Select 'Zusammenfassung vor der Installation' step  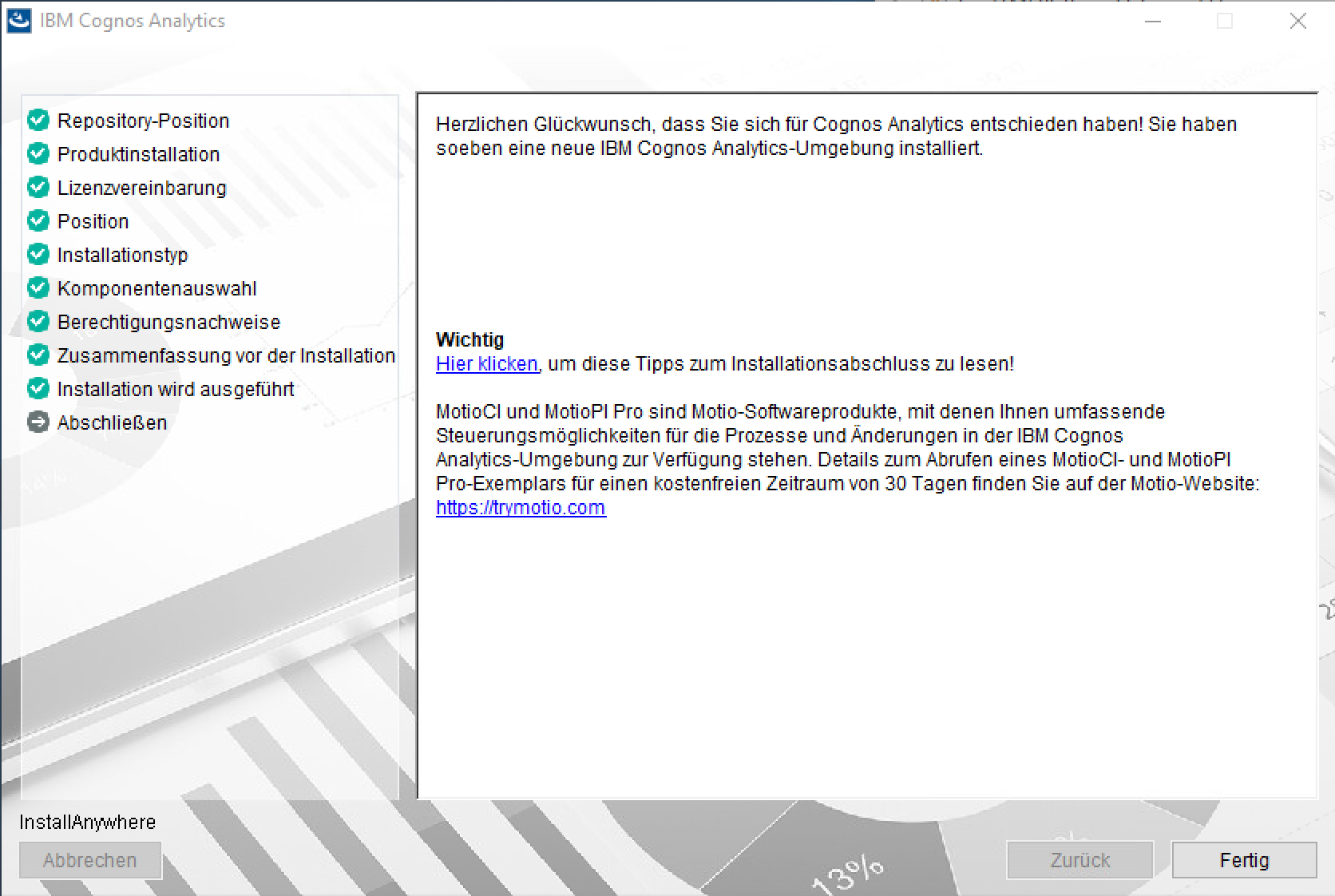(226, 355)
